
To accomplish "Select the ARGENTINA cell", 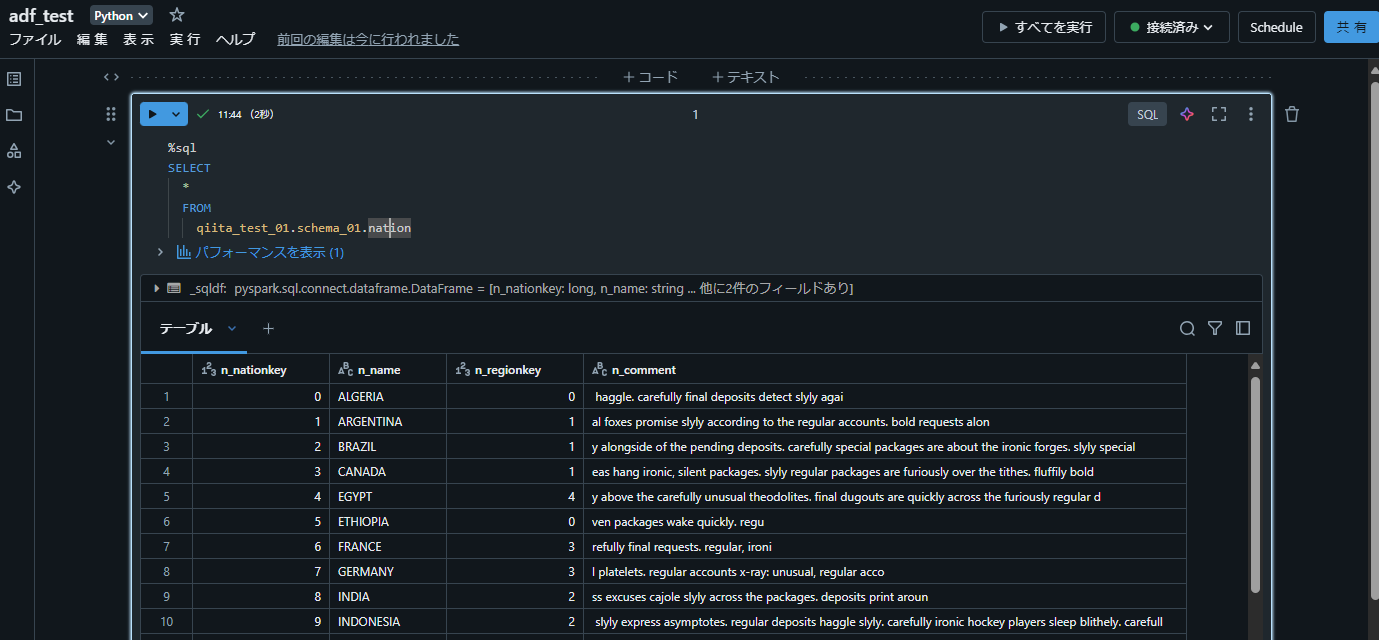I will pyautogui.click(x=388, y=422).
